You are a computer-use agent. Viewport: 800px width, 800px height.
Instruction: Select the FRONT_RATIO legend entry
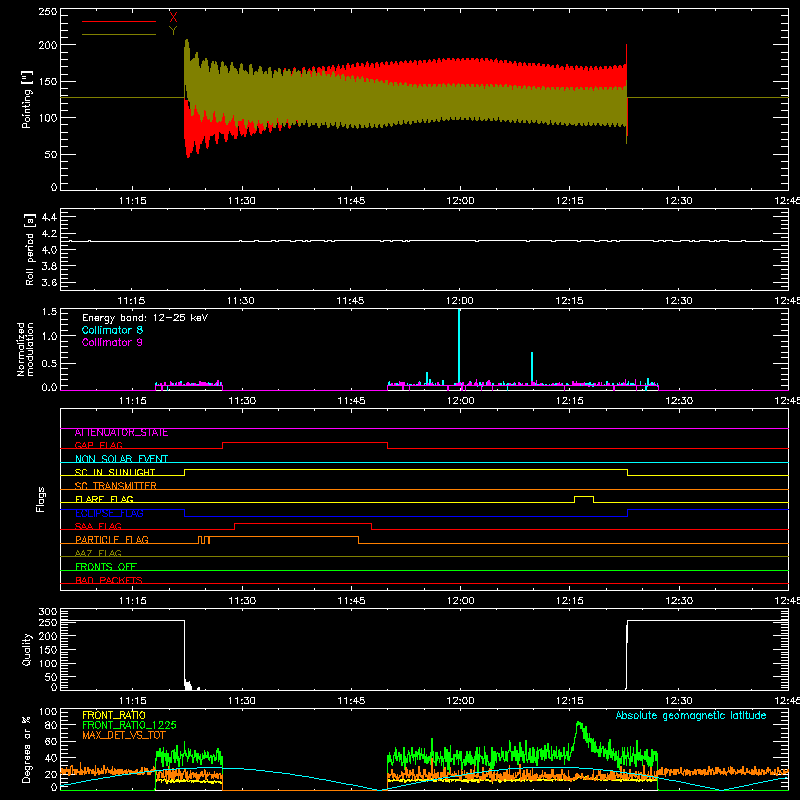[114, 715]
